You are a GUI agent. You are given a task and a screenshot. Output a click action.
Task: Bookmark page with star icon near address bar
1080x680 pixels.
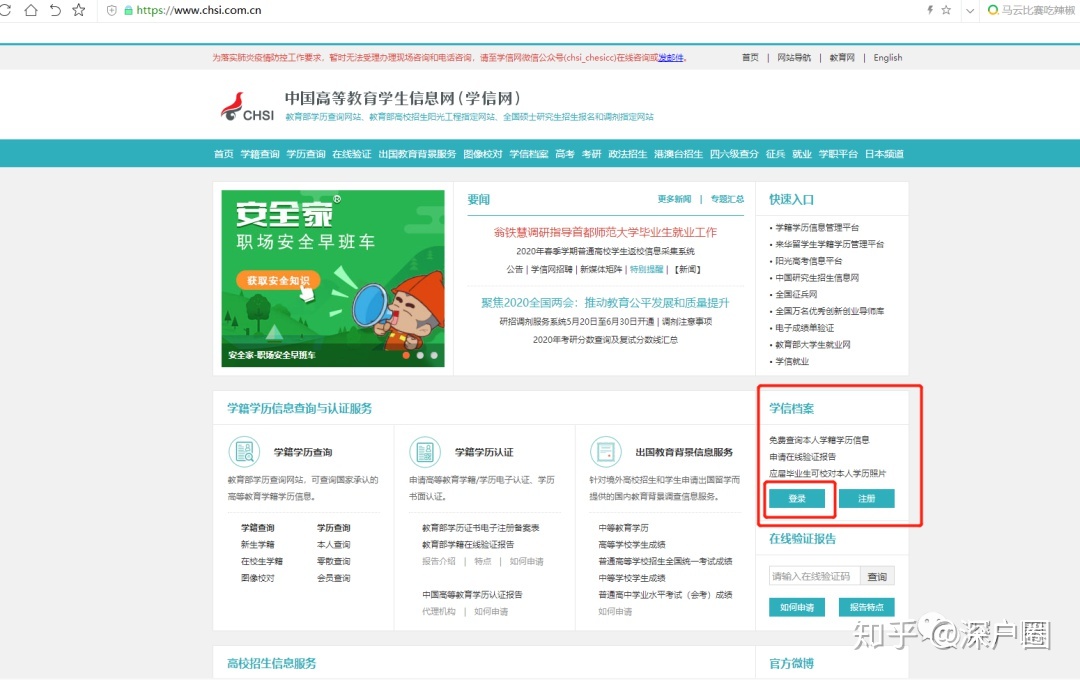pyautogui.click(x=79, y=10)
